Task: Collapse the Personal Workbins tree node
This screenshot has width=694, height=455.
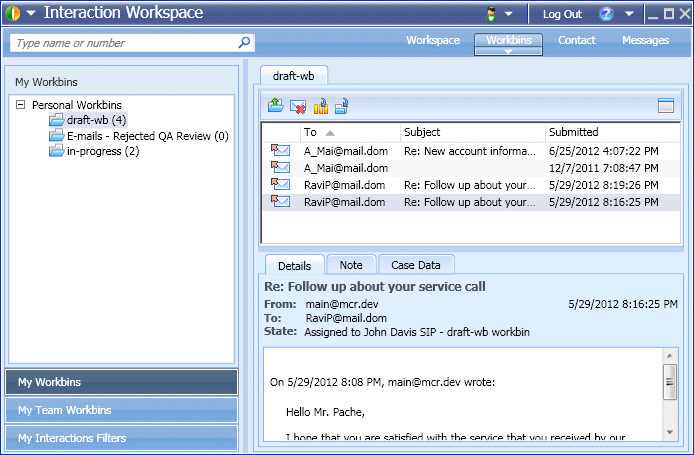Action: [x=21, y=104]
